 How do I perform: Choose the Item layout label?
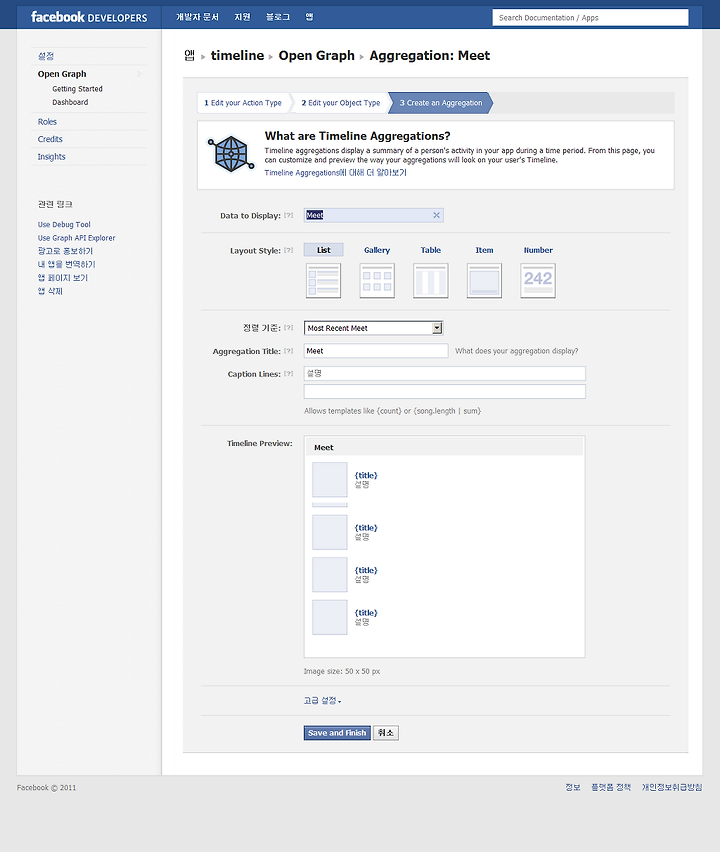tap(484, 250)
